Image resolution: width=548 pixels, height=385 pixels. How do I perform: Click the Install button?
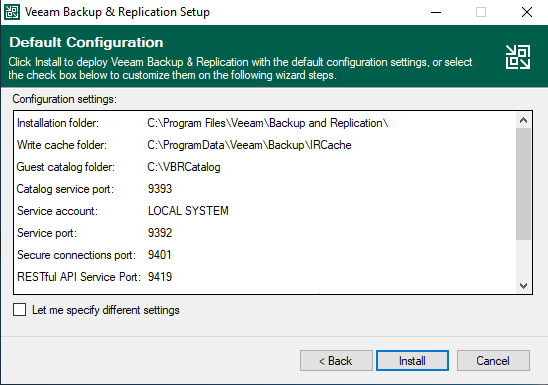412,361
